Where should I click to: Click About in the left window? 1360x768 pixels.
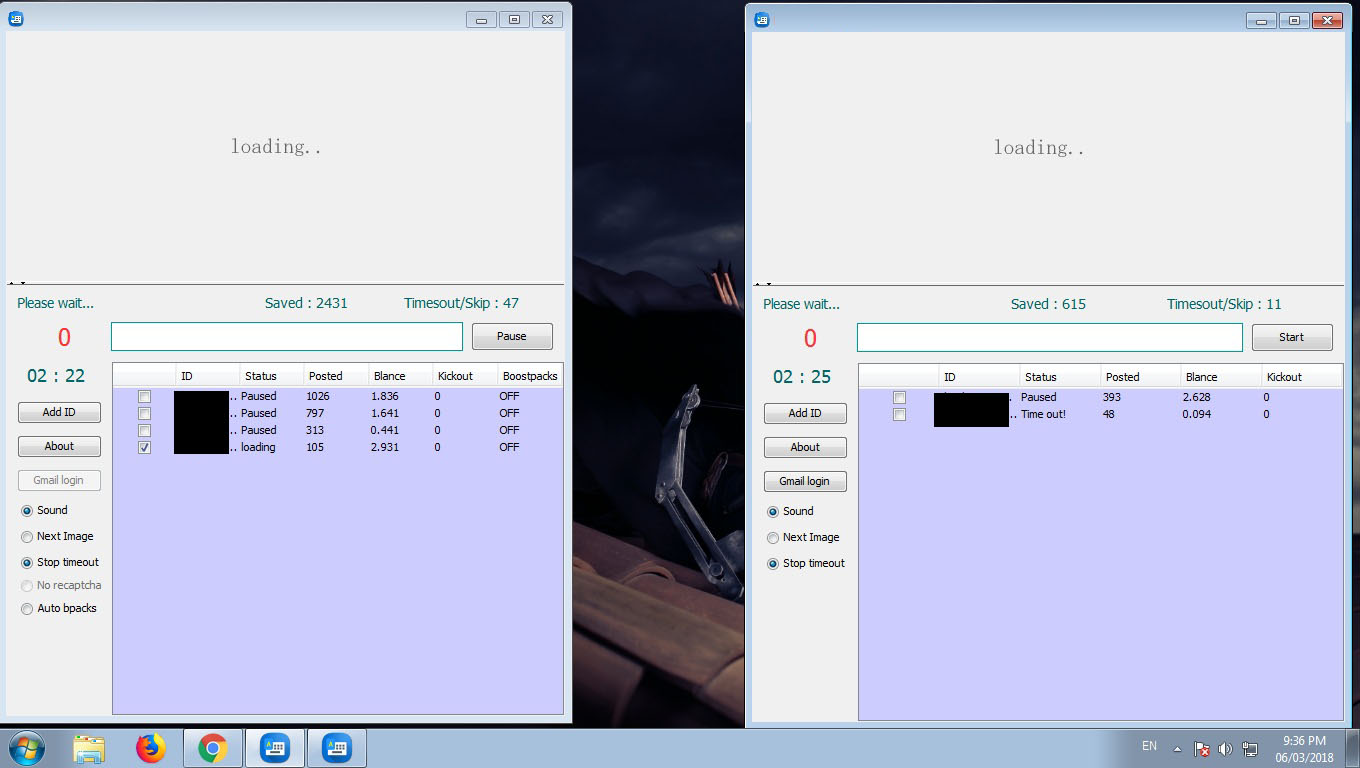click(x=59, y=447)
